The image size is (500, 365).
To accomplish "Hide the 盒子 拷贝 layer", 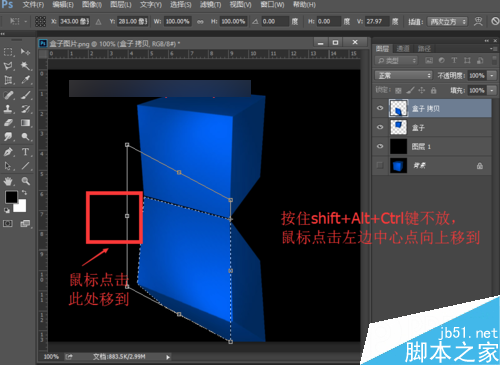I will click(380, 108).
